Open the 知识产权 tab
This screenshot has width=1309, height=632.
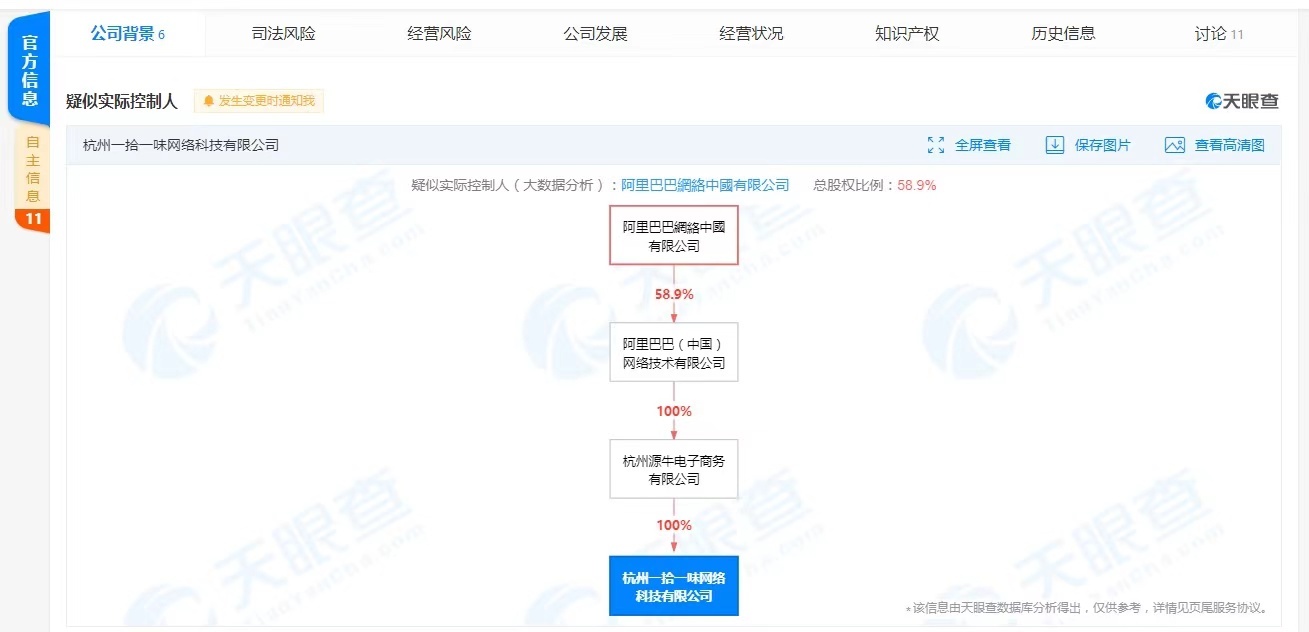coord(907,34)
